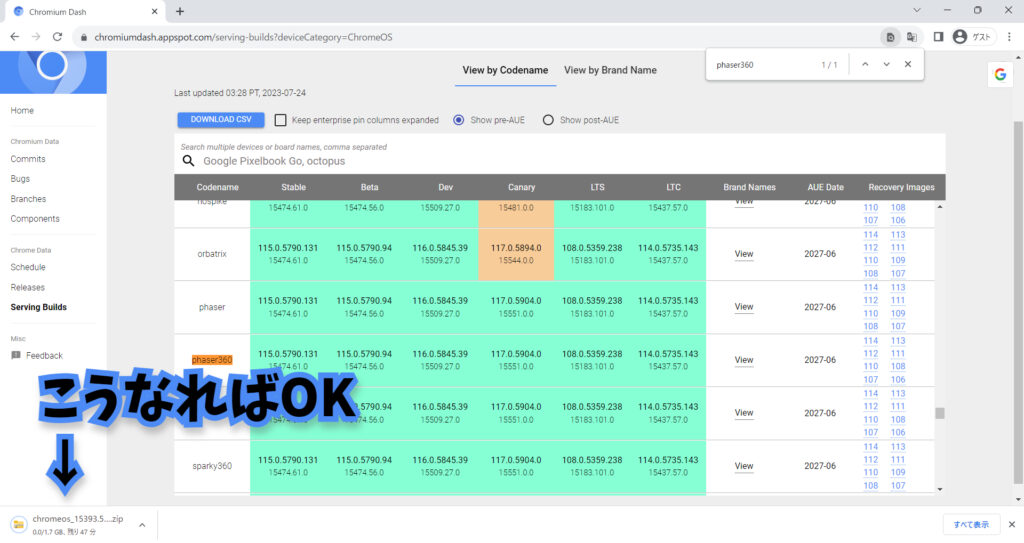Viewport: 1024px width, 543px height.
Task: Switch to View by Brand Name tab
Action: tap(610, 70)
